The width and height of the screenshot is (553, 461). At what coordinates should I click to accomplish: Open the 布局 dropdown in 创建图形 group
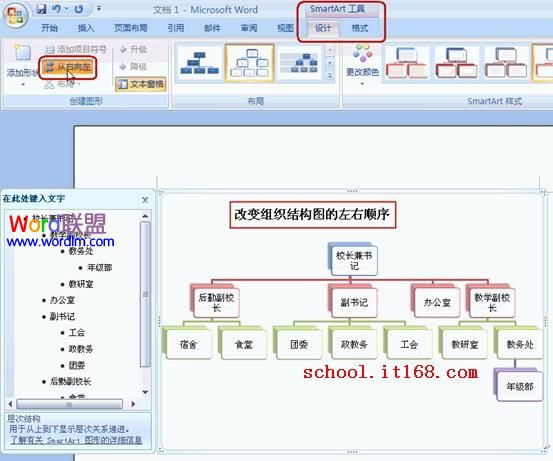(62, 84)
